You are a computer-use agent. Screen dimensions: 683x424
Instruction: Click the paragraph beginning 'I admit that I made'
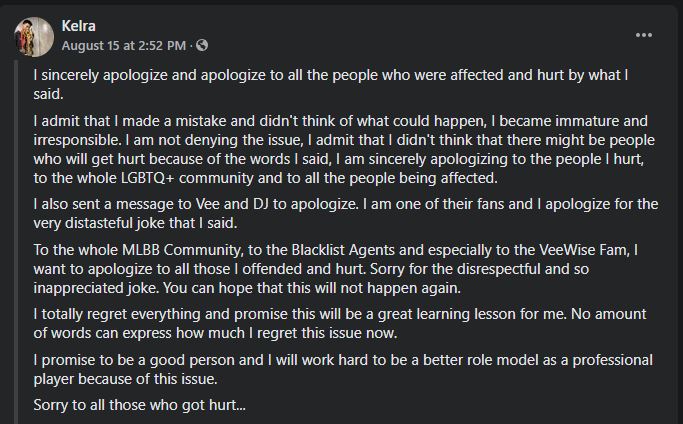pyautogui.click(x=344, y=149)
